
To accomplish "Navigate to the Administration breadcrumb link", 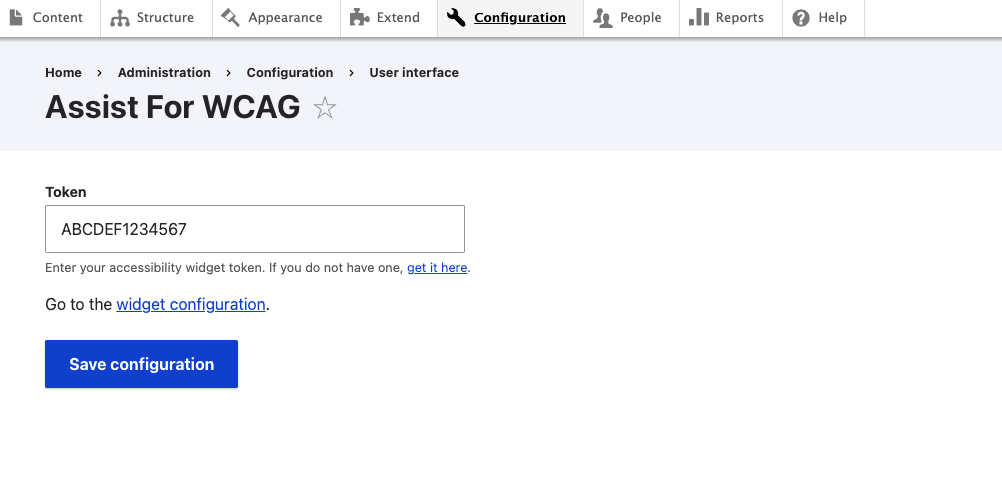I will [164, 73].
